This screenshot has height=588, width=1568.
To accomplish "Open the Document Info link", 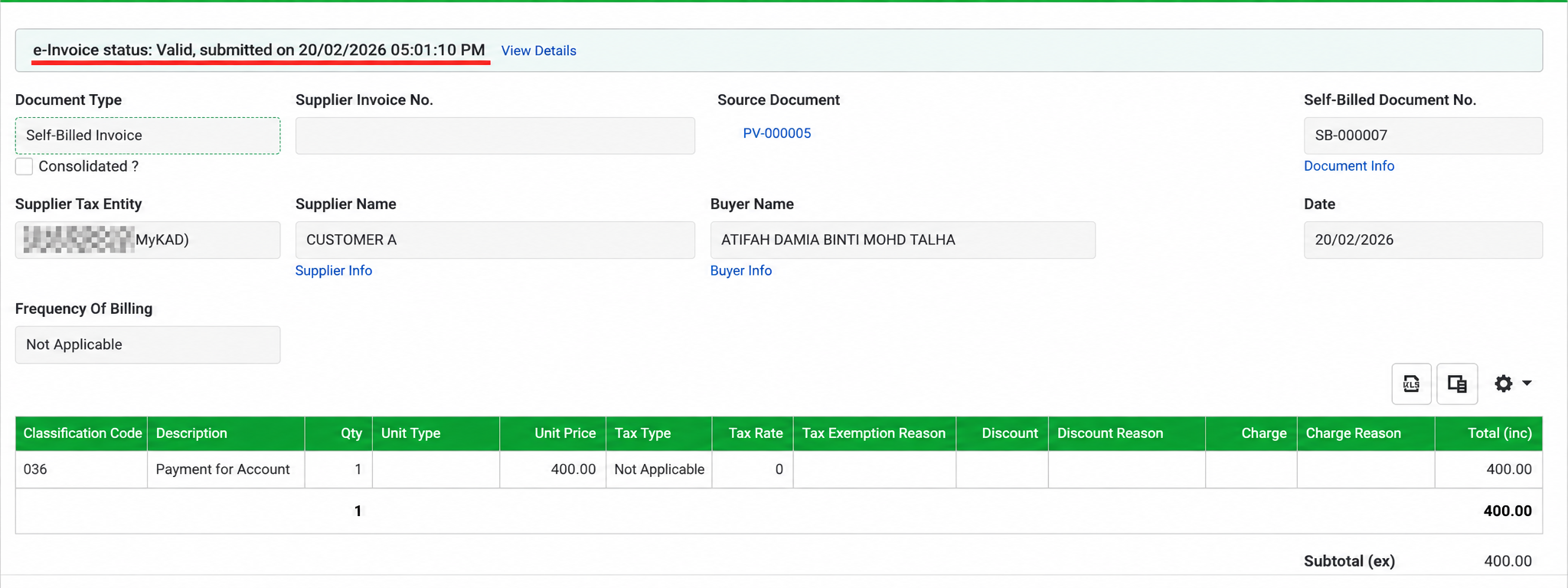I will [x=1348, y=166].
